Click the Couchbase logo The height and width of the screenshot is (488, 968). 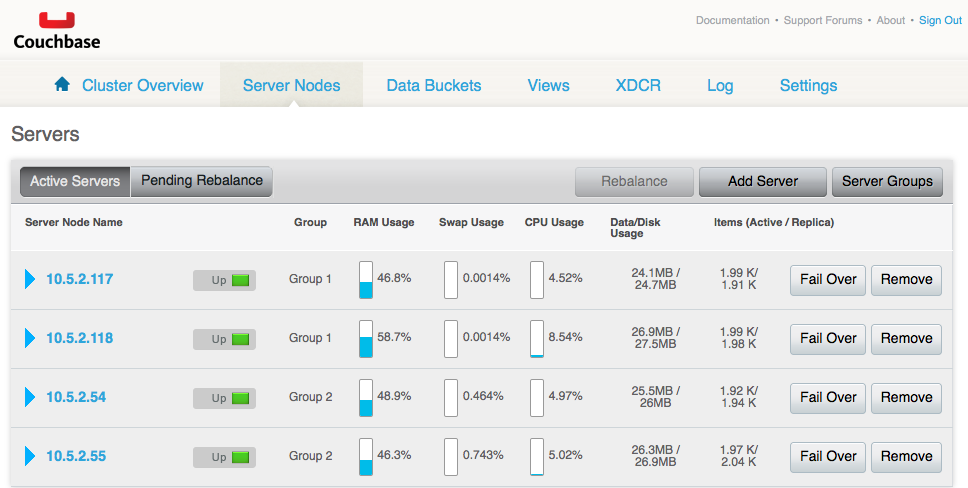57,30
